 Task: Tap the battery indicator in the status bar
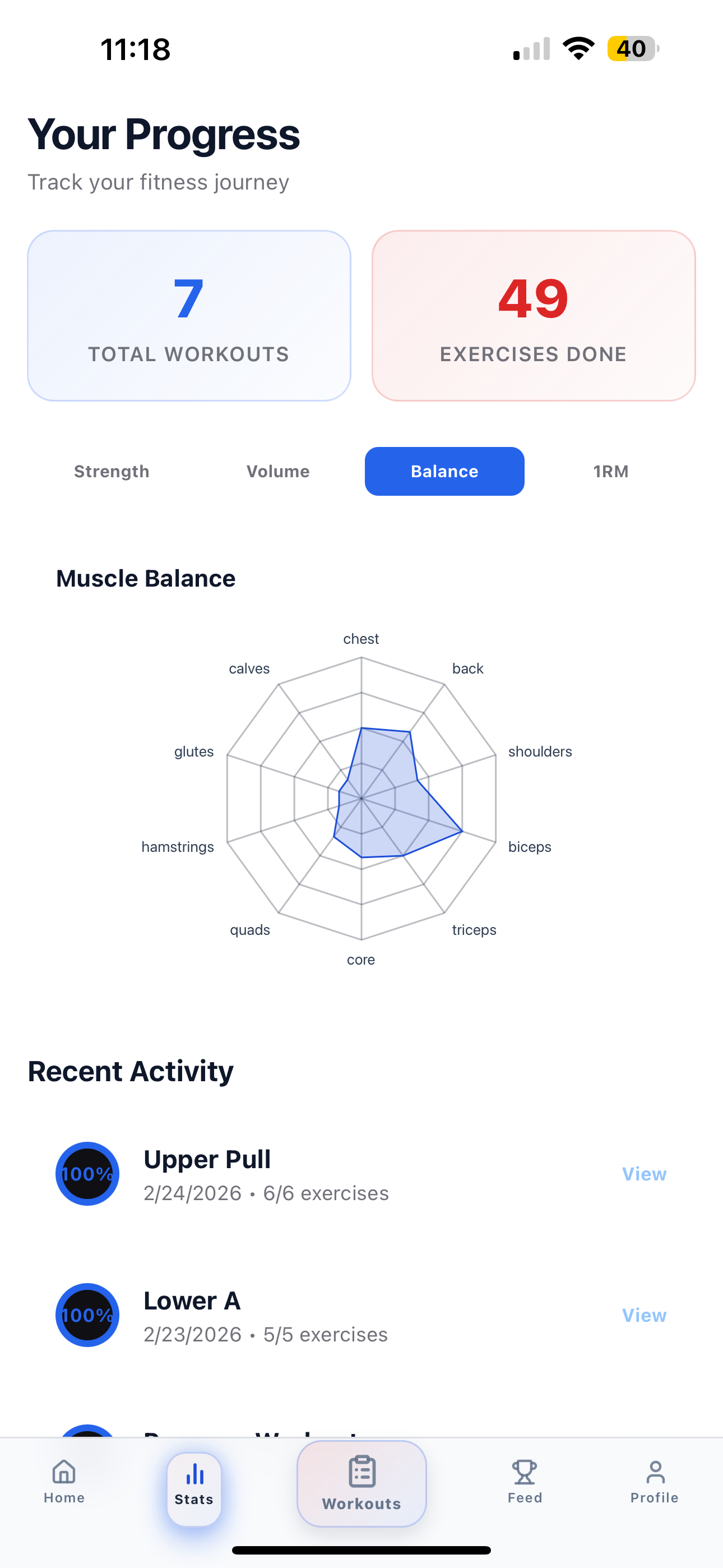(631, 49)
